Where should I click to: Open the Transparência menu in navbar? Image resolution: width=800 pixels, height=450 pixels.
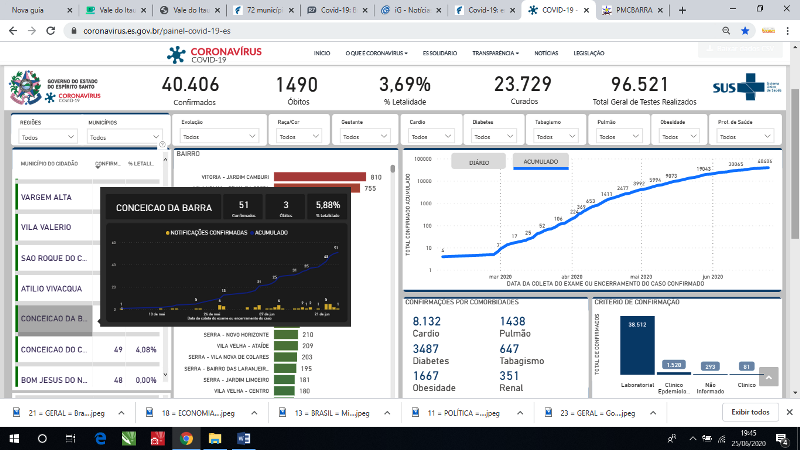pos(495,53)
